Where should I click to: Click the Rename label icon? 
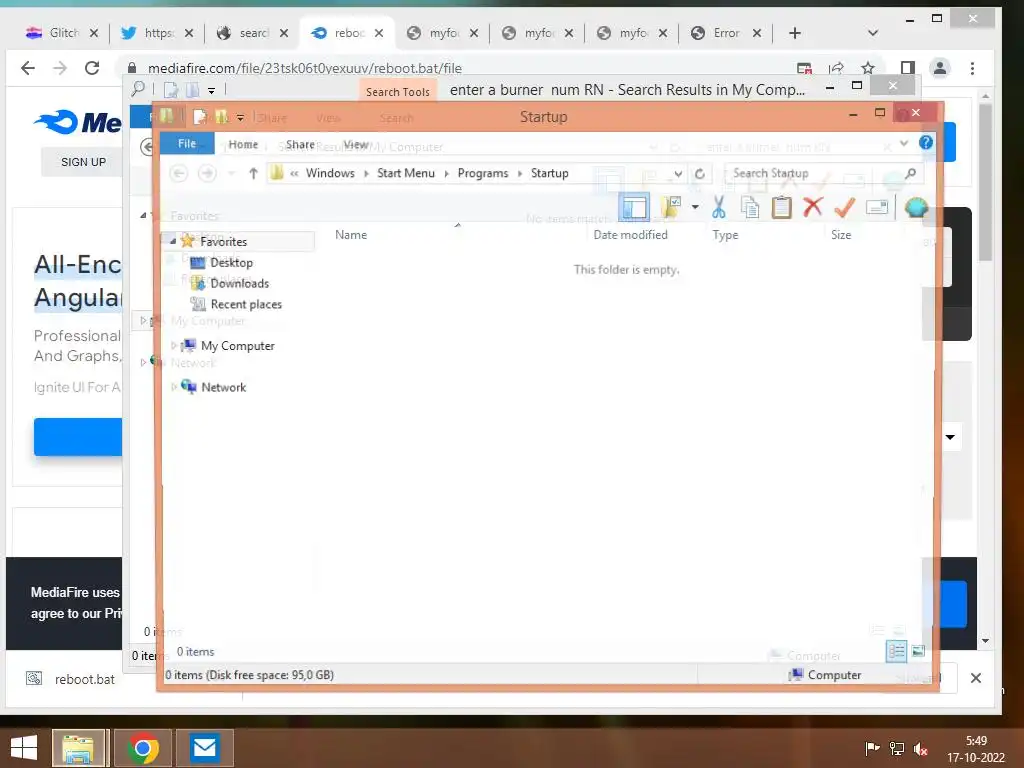(x=876, y=208)
